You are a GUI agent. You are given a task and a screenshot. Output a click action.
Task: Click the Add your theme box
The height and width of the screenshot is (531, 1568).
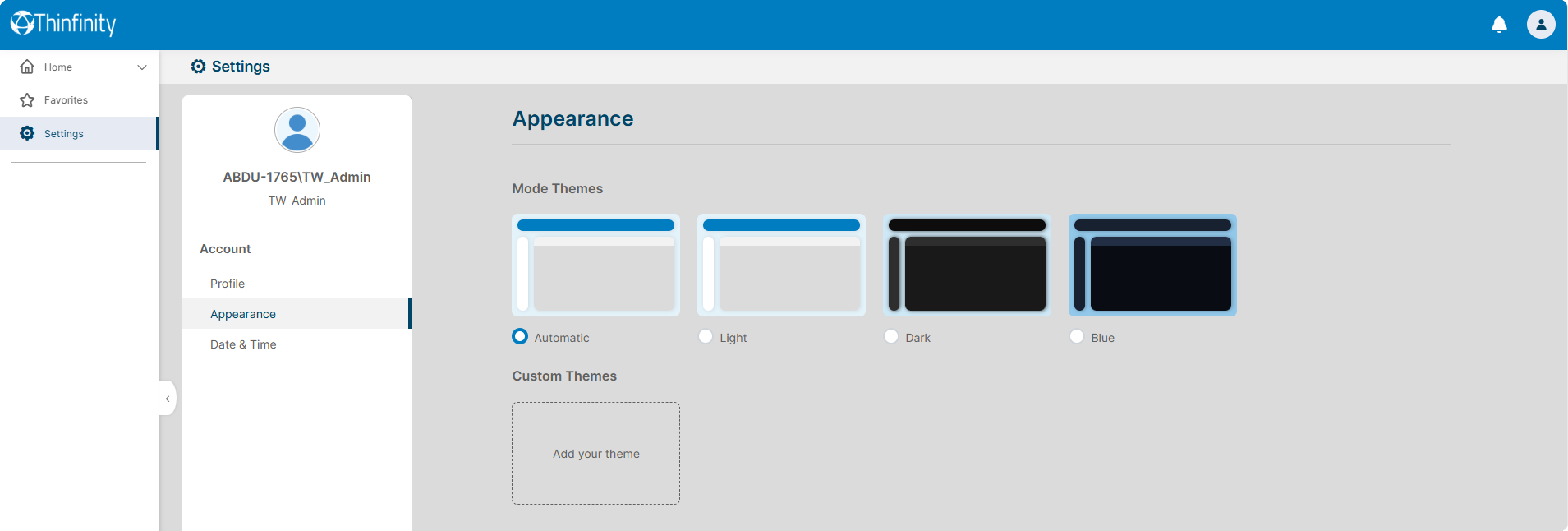pyautogui.click(x=596, y=453)
